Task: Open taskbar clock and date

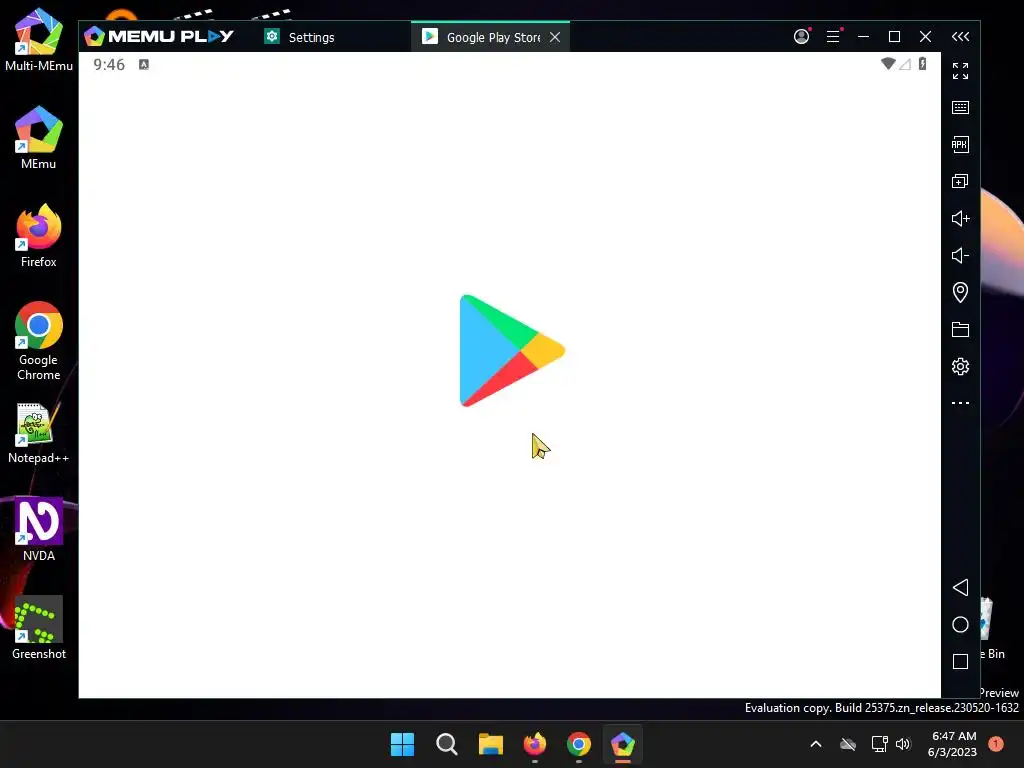Action: tap(952, 744)
